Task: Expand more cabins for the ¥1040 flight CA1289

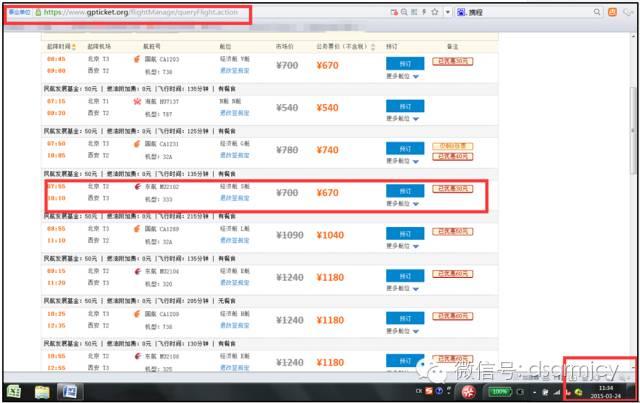Action: click(x=403, y=243)
